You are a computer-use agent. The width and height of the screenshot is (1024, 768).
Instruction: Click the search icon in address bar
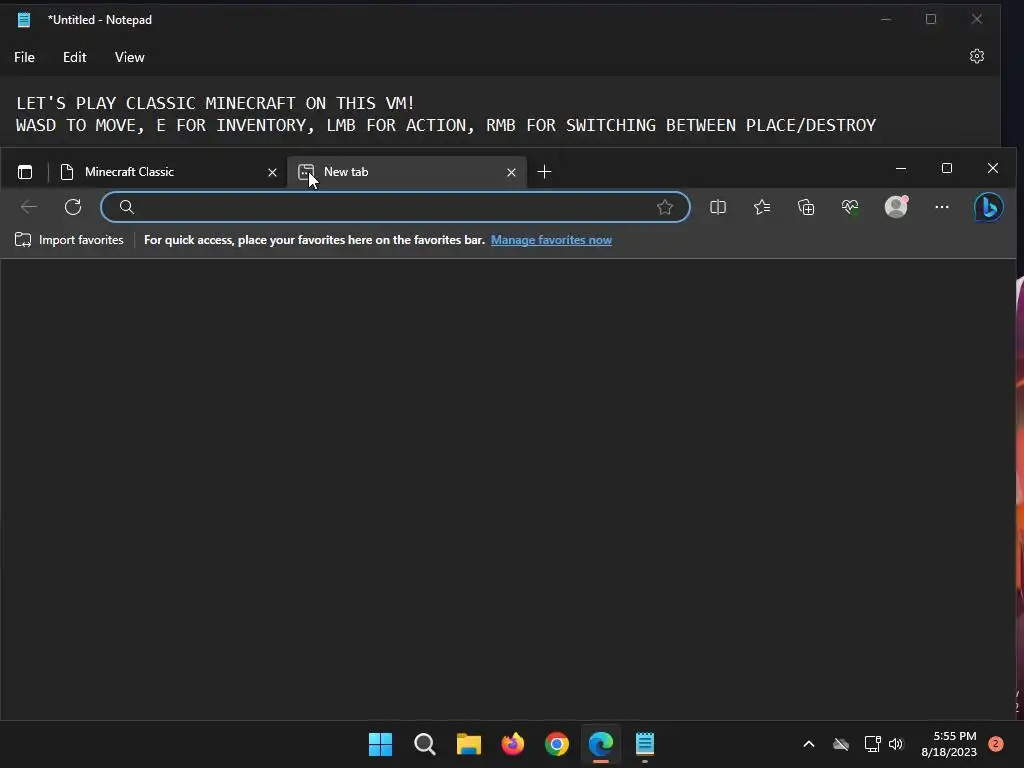click(x=127, y=207)
